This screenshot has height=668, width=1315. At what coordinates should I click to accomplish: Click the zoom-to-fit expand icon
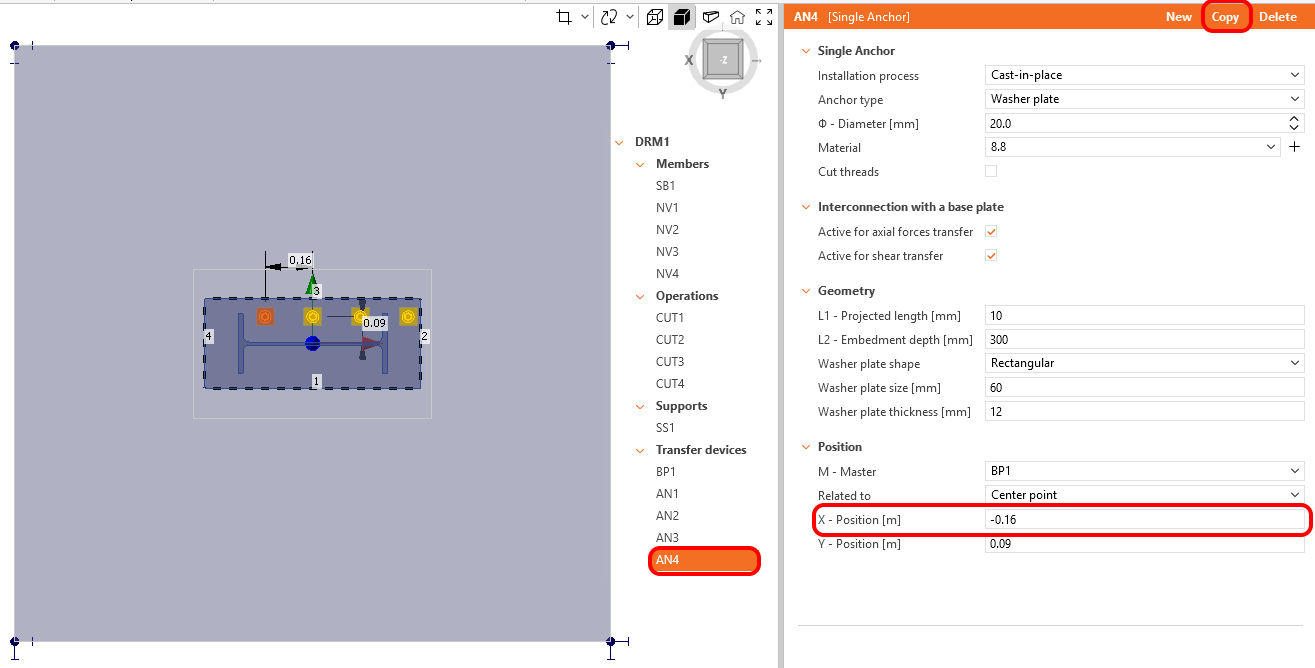pos(764,17)
